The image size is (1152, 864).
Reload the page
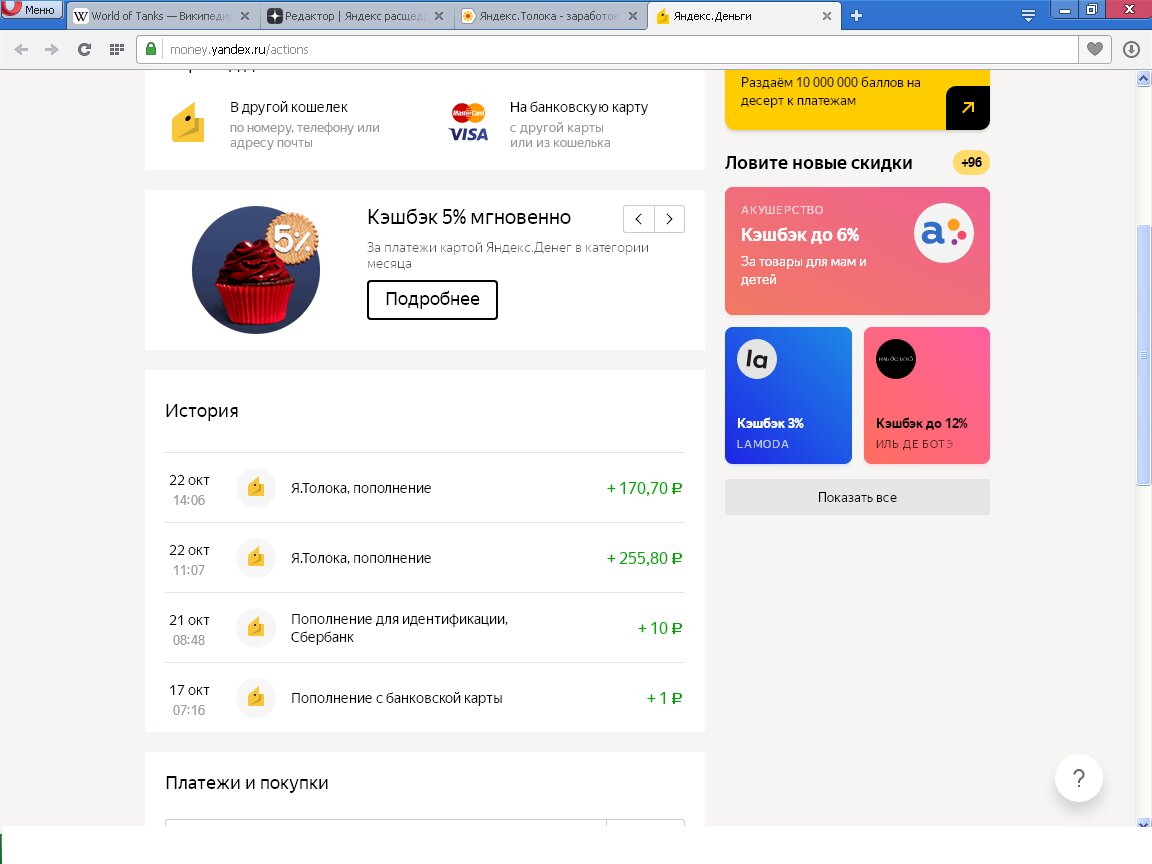84,49
